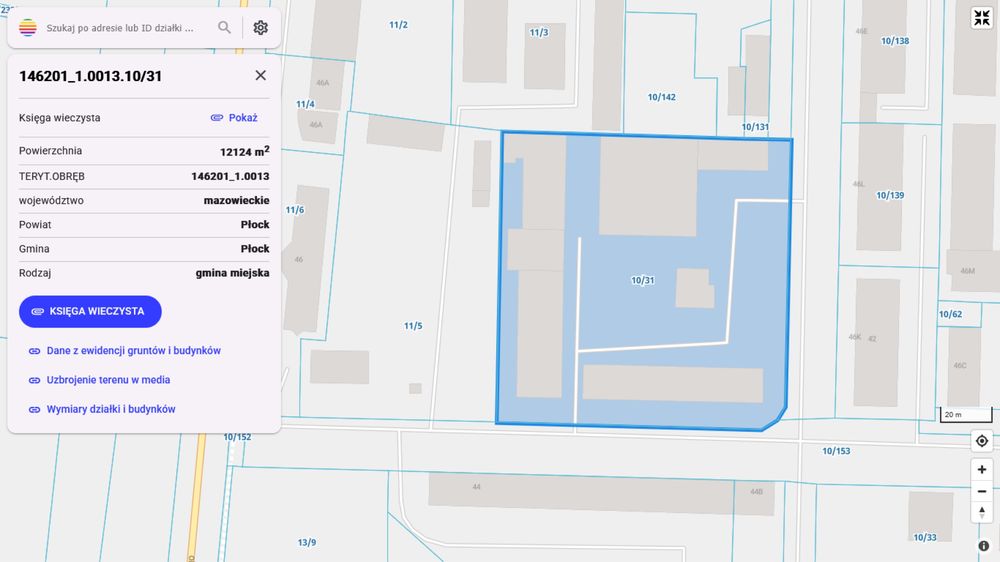Click parcel label 11/6

click(x=295, y=210)
